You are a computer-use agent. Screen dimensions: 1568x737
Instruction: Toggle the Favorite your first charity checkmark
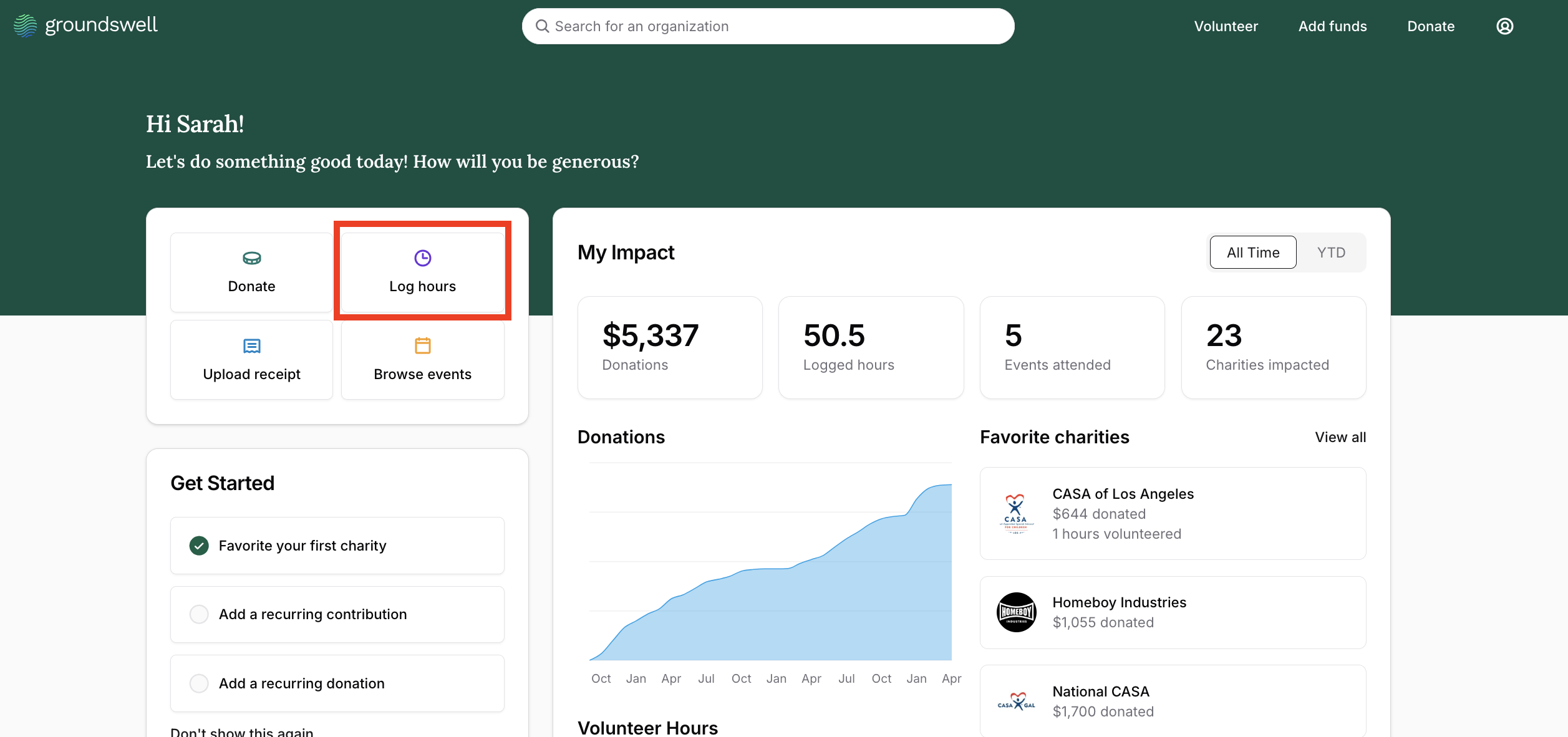point(199,546)
